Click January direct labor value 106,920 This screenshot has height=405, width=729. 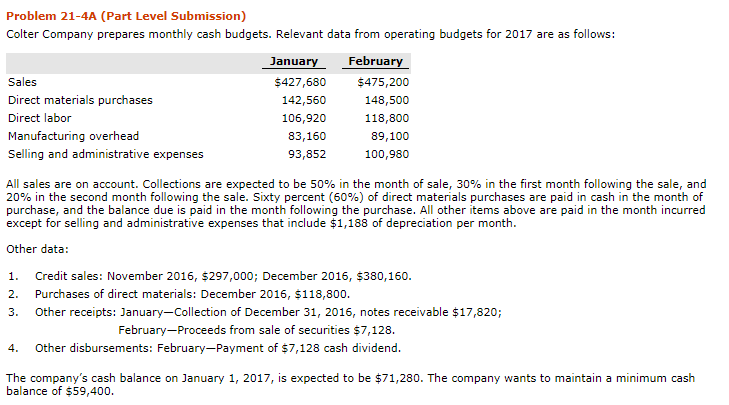pos(304,119)
